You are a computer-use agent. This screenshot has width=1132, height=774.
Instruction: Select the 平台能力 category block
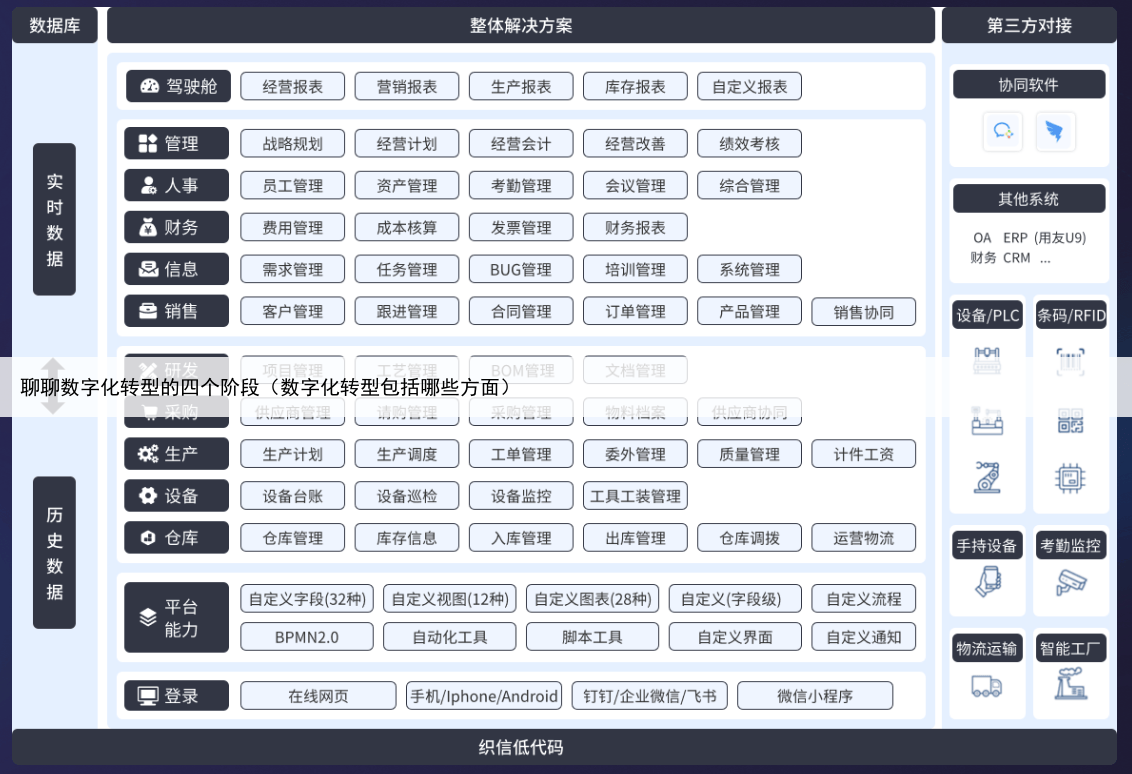[177, 618]
